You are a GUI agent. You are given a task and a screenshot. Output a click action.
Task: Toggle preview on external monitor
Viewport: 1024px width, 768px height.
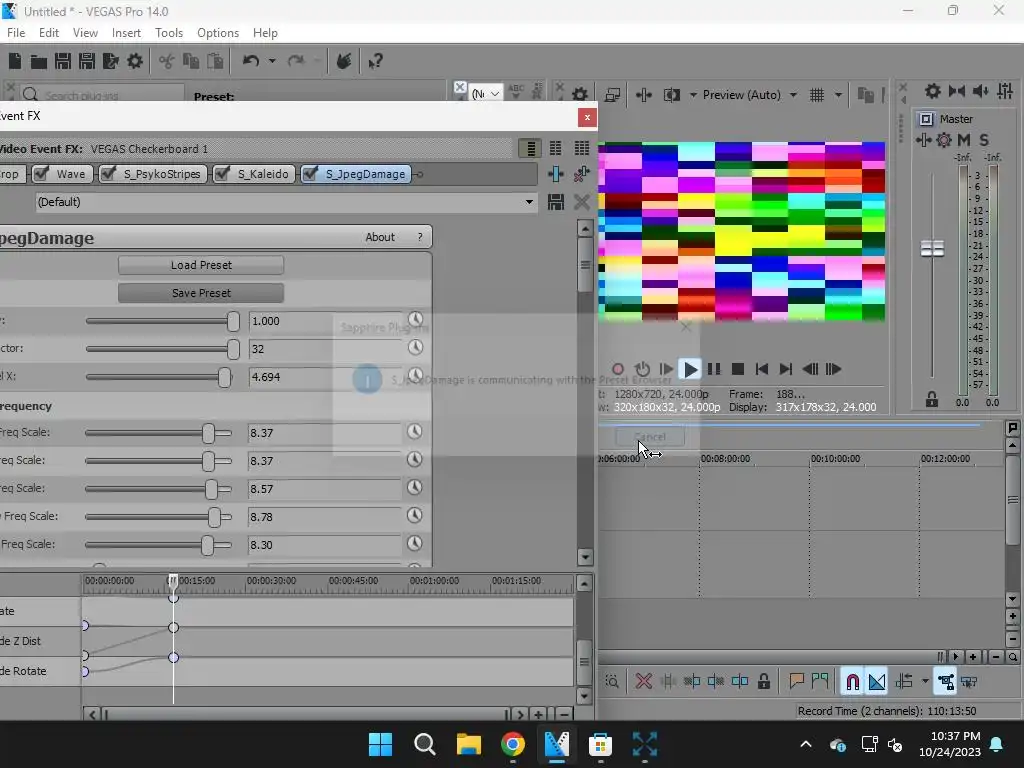click(x=612, y=95)
